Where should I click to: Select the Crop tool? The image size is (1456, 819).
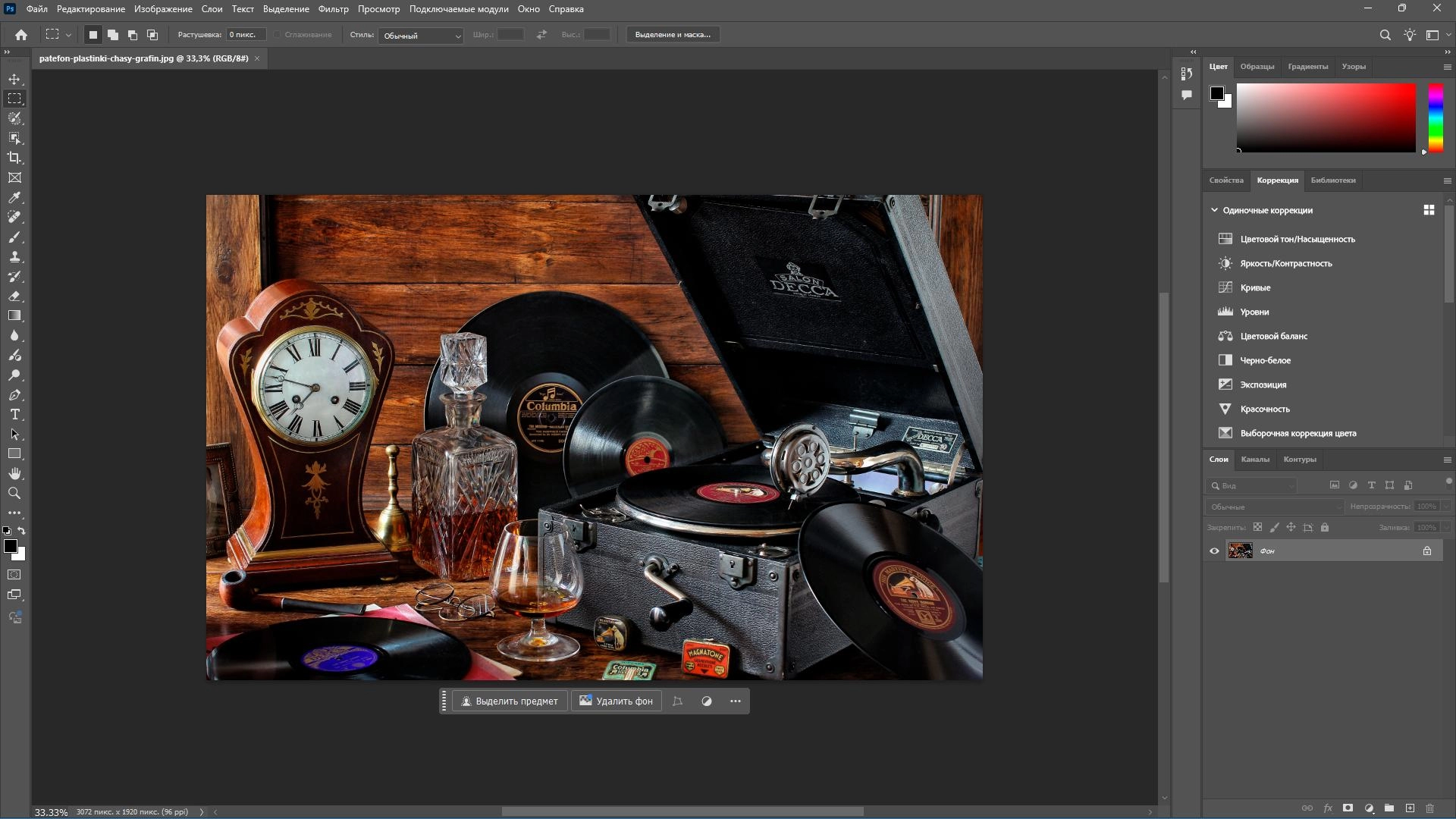coord(14,158)
